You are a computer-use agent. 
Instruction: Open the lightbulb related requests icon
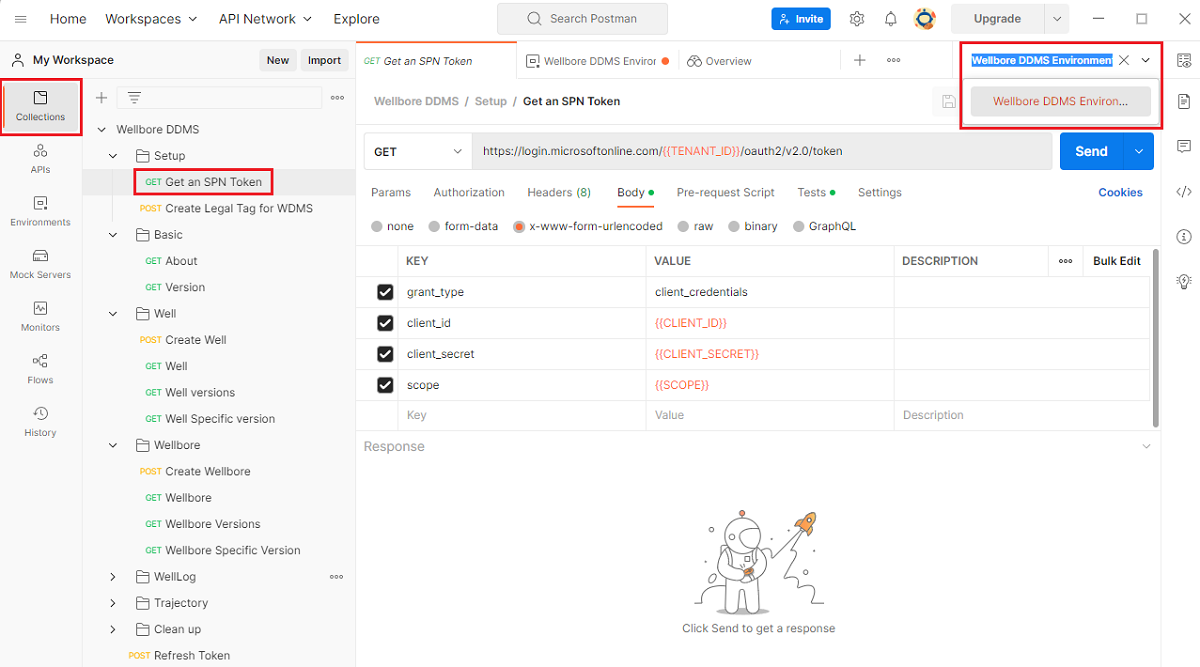pos(1184,281)
